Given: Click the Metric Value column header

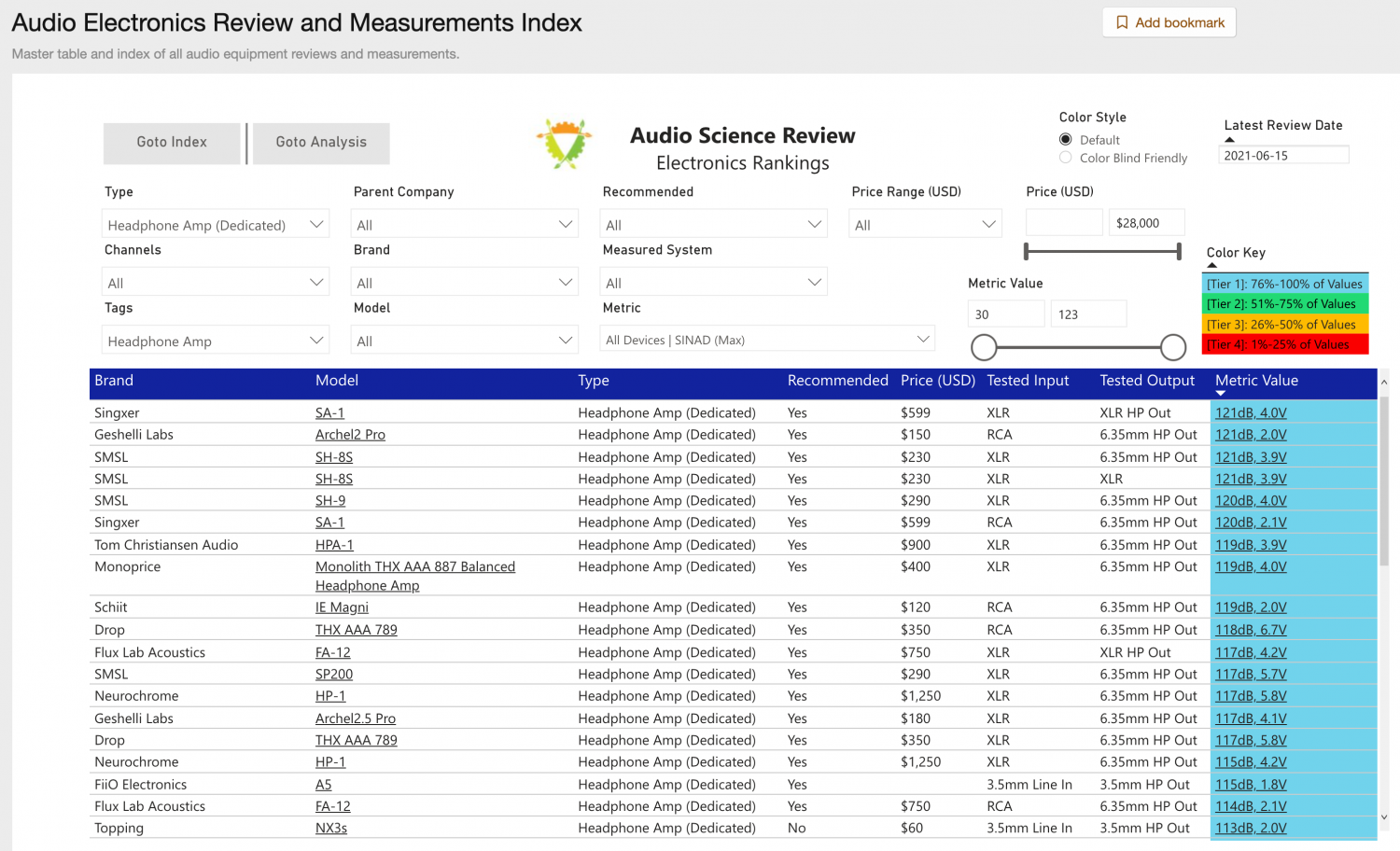Looking at the screenshot, I should [1256, 381].
